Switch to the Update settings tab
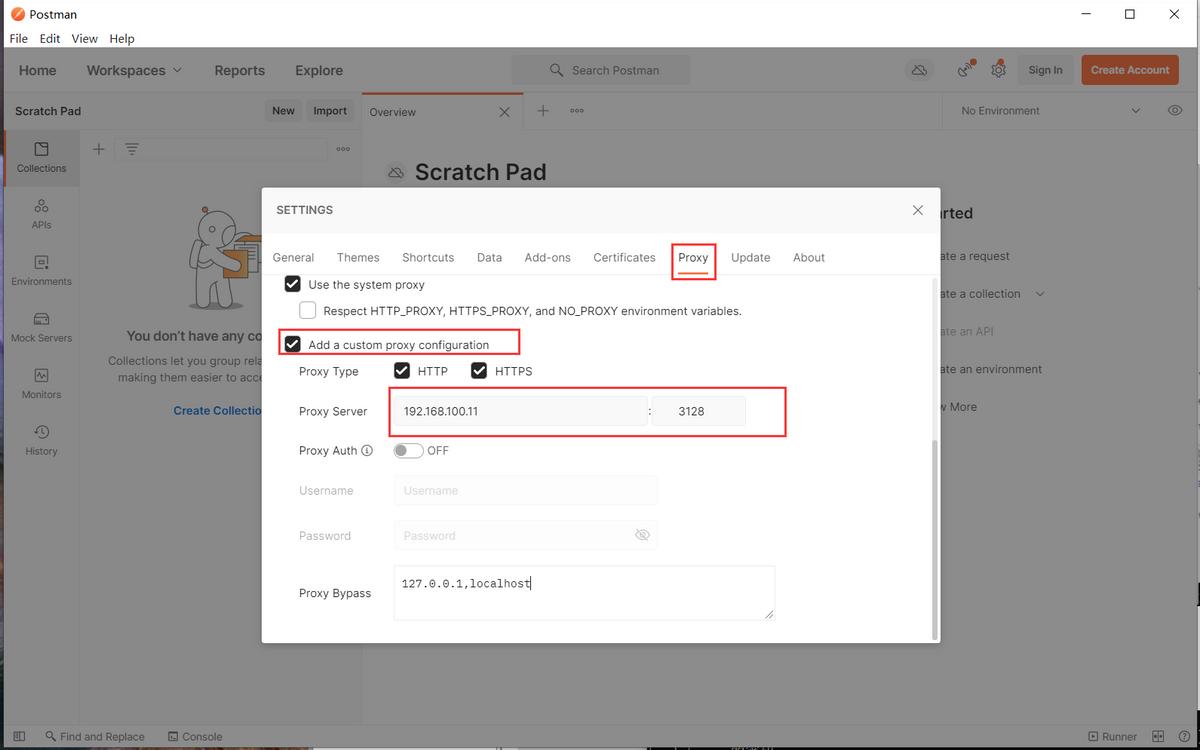This screenshot has width=1200, height=750. (x=750, y=257)
